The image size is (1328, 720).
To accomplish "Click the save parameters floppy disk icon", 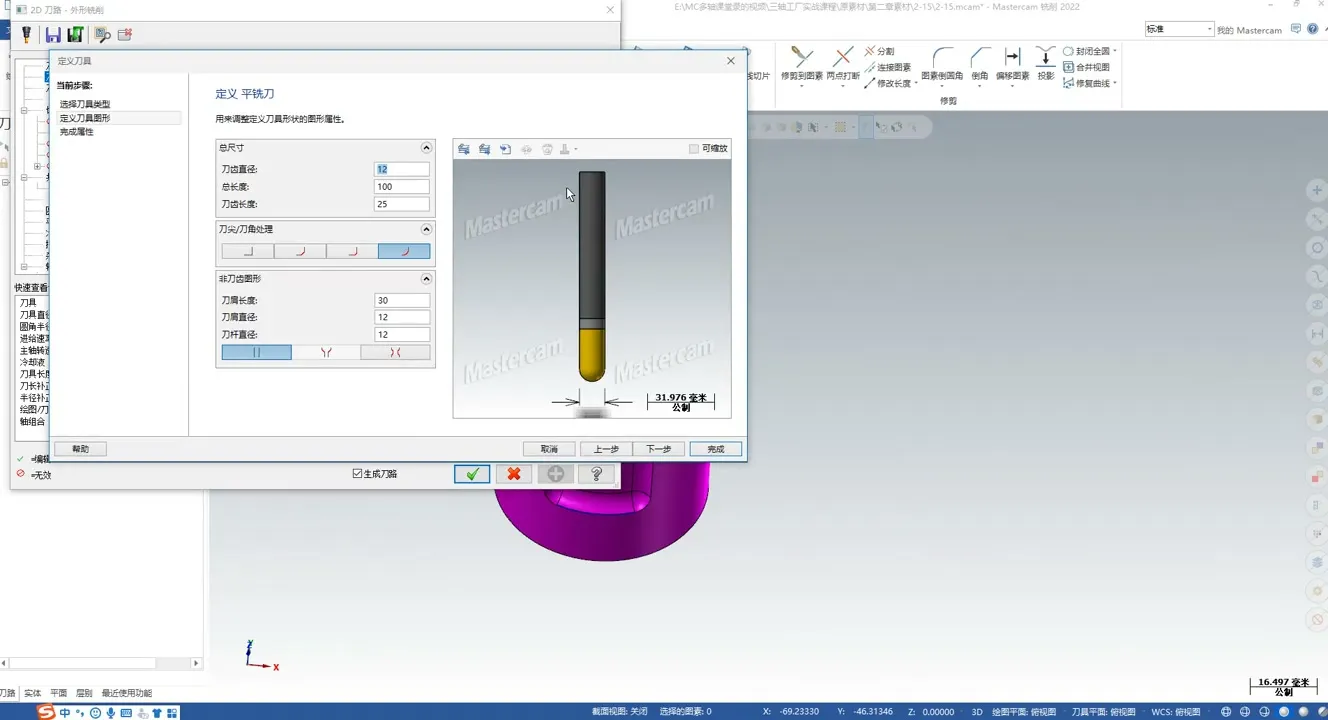I will 53,35.
